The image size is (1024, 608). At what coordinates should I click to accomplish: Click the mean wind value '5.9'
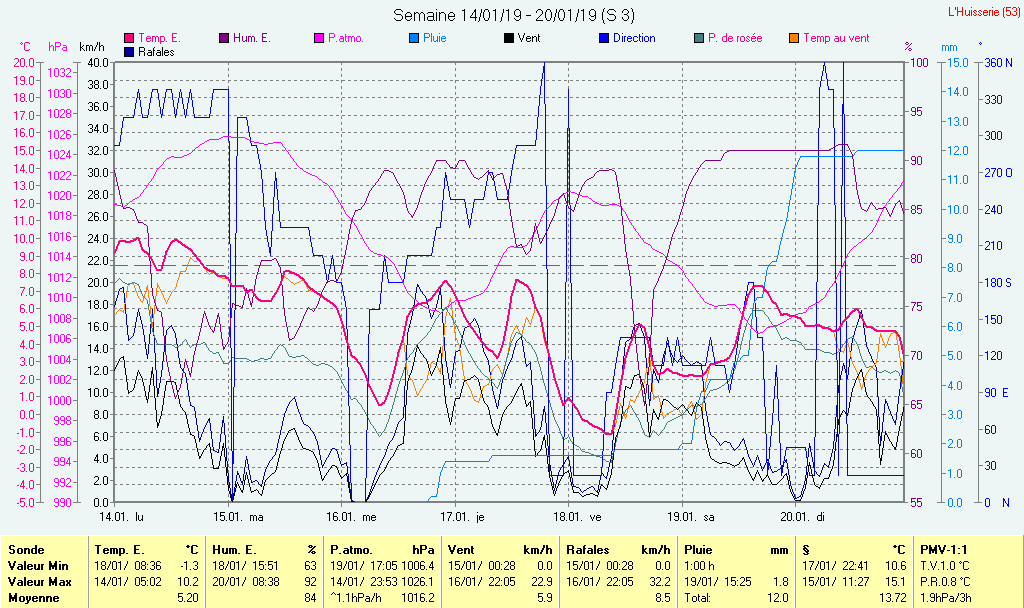click(545, 598)
